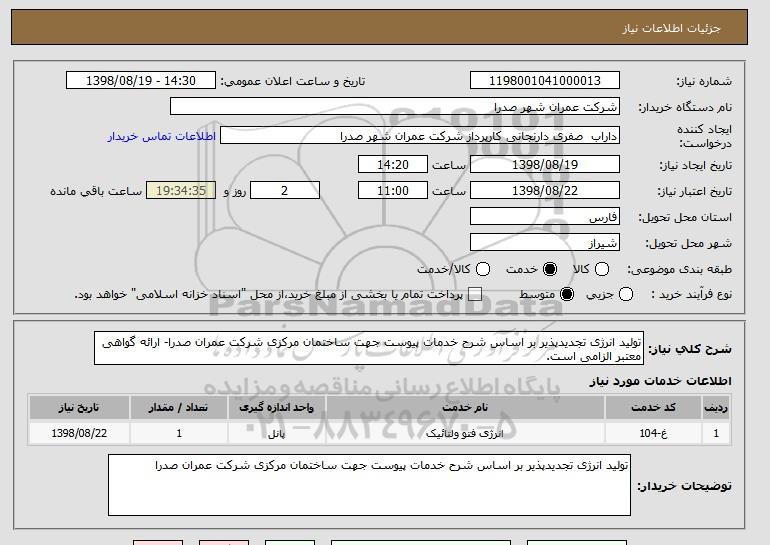The height and width of the screenshot is (545, 770).
Task: Click the تعداد / مقدار column header
Action: 179,408
